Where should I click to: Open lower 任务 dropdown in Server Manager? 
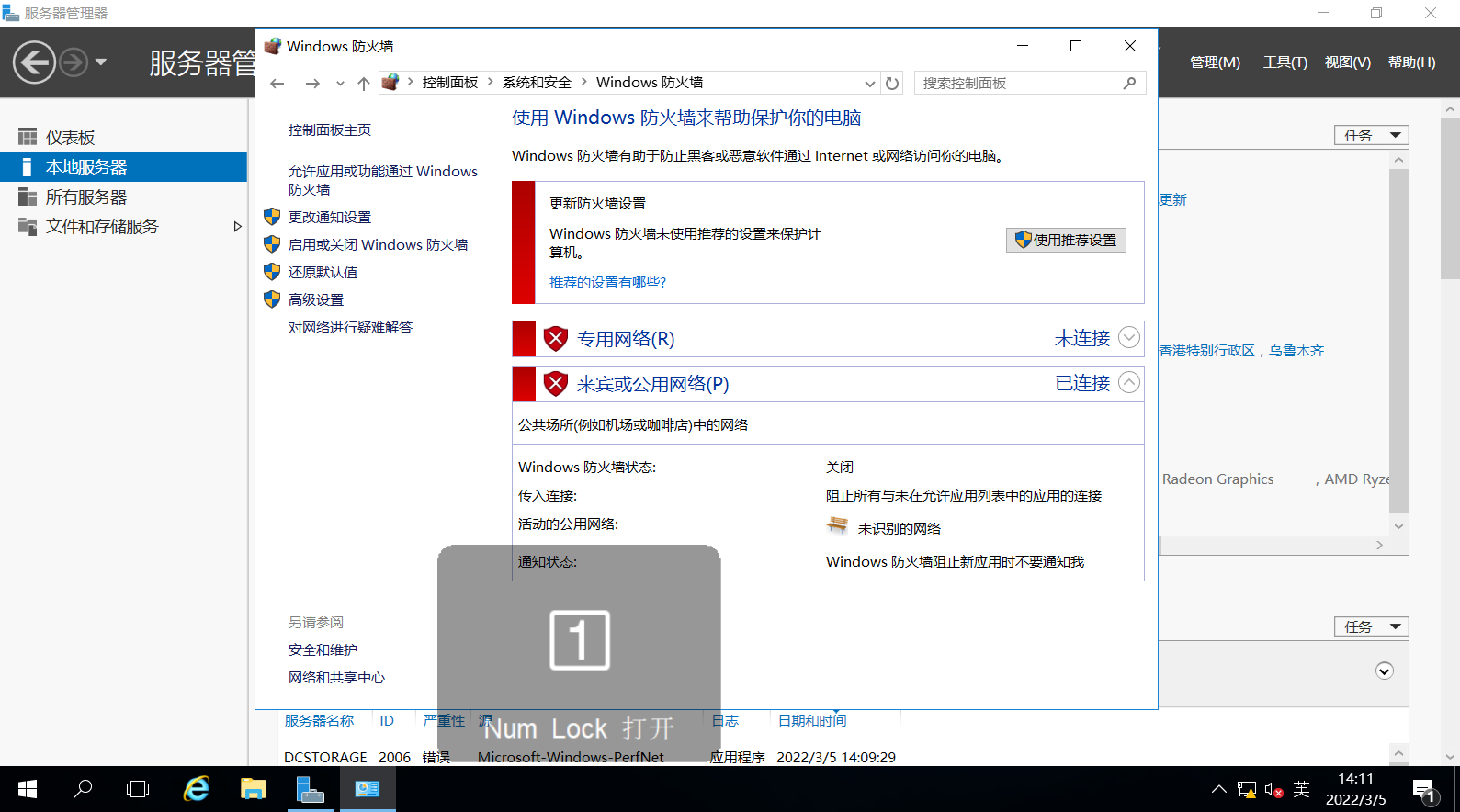1371,626
